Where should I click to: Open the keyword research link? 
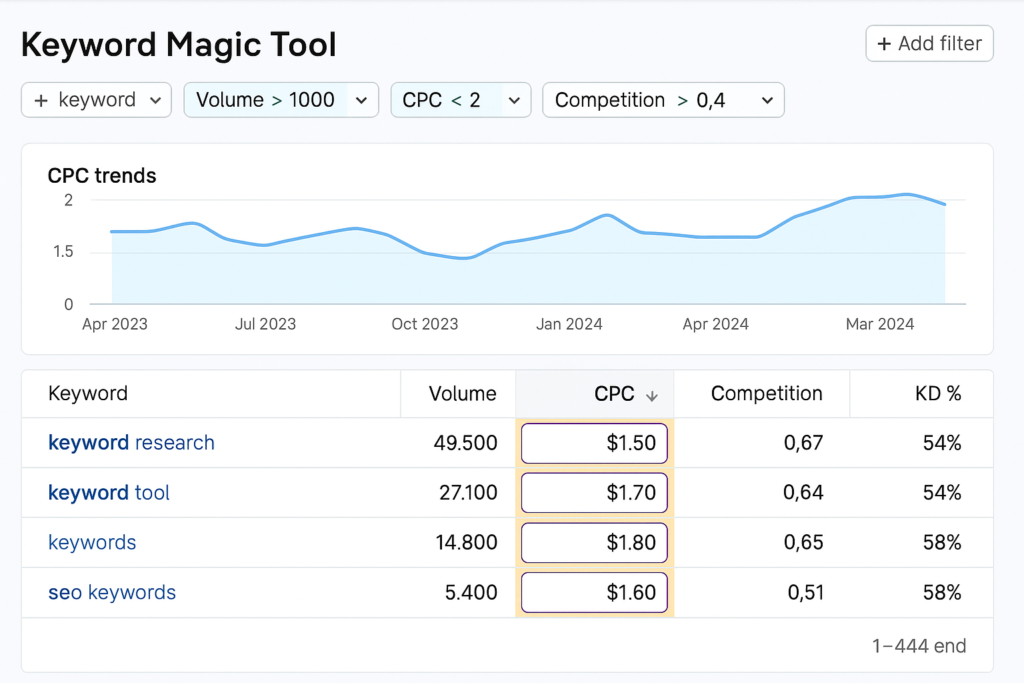pyautogui.click(x=131, y=443)
